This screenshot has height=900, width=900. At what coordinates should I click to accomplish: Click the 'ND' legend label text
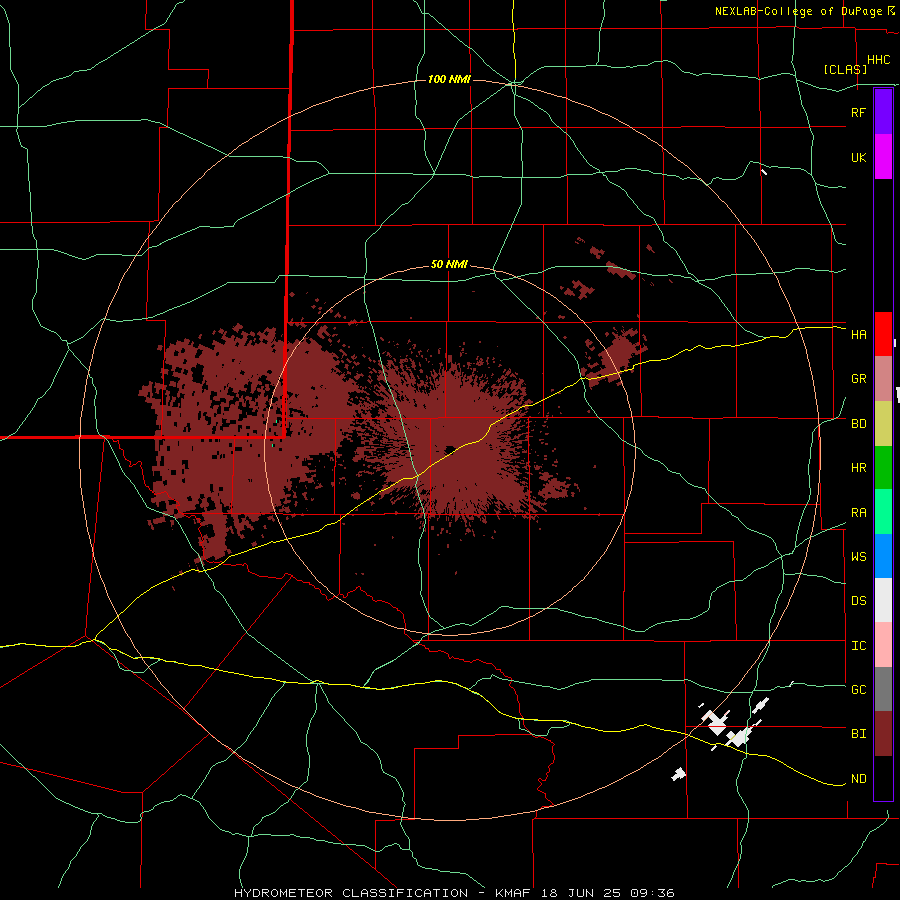pyautogui.click(x=859, y=779)
